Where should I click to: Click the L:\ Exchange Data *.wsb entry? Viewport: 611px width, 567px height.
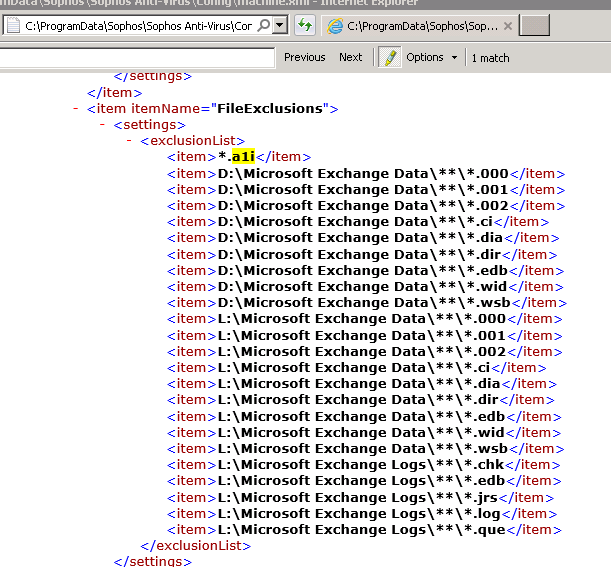click(366, 449)
